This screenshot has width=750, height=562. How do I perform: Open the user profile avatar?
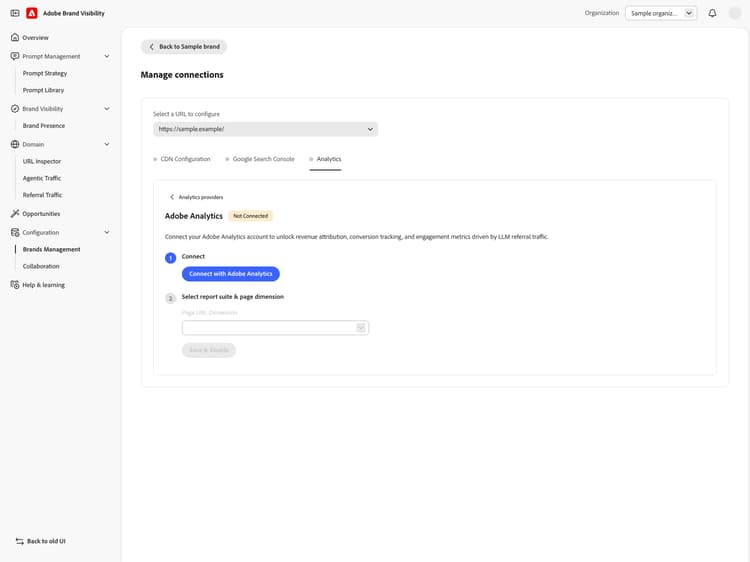click(x=734, y=13)
